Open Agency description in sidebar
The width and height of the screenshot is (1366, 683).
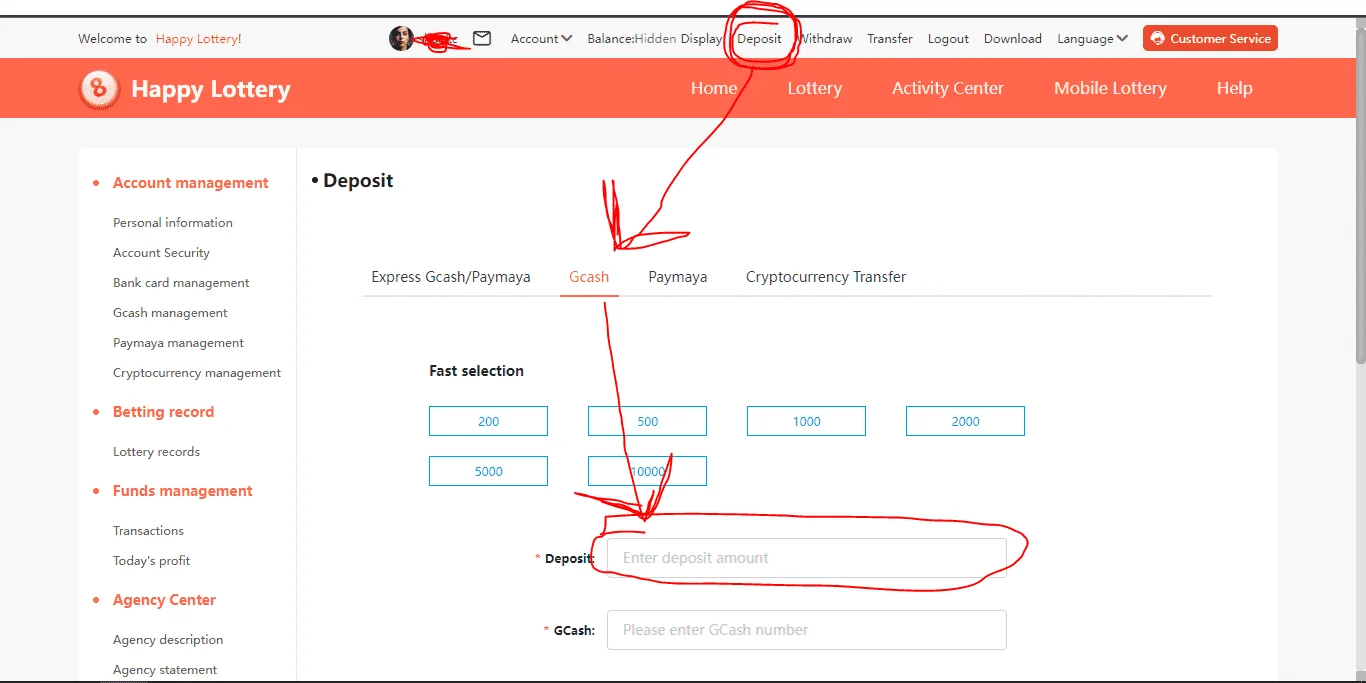tap(168, 640)
